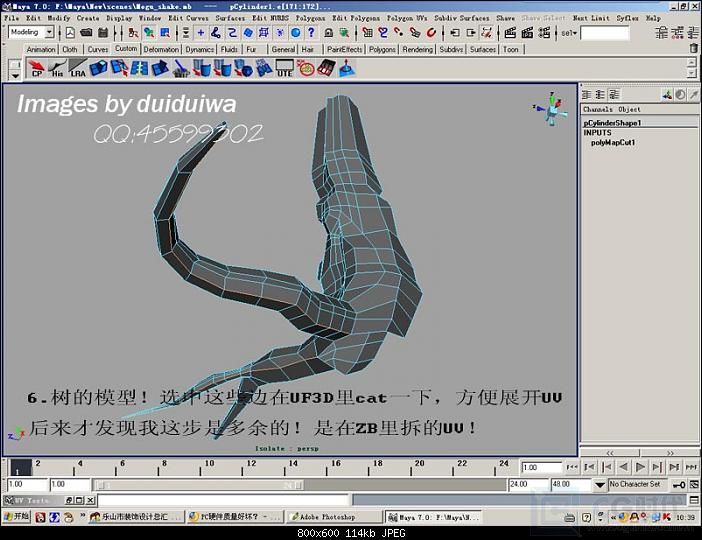The width and height of the screenshot is (702, 540).
Task: Open the sel field mode dropdown
Action: point(569,33)
